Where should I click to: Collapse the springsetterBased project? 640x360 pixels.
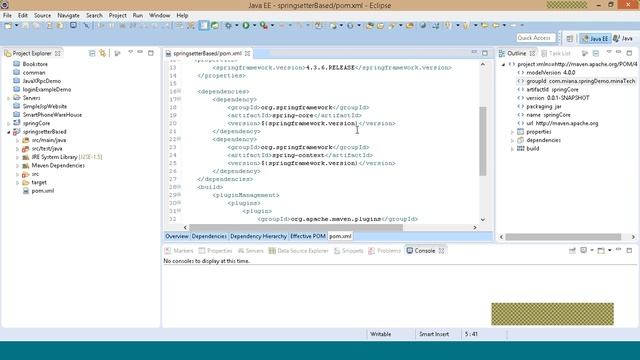coord(9,132)
